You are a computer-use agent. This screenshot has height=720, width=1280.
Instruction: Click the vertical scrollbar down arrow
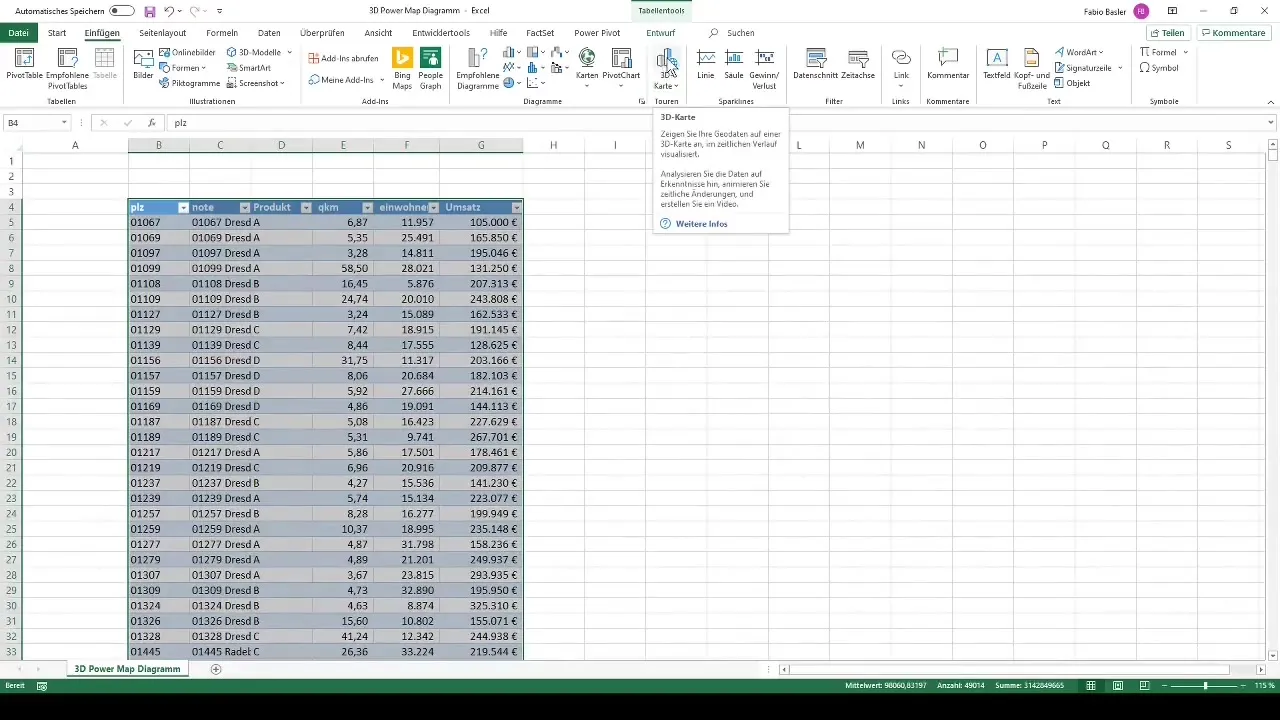tap(1273, 655)
